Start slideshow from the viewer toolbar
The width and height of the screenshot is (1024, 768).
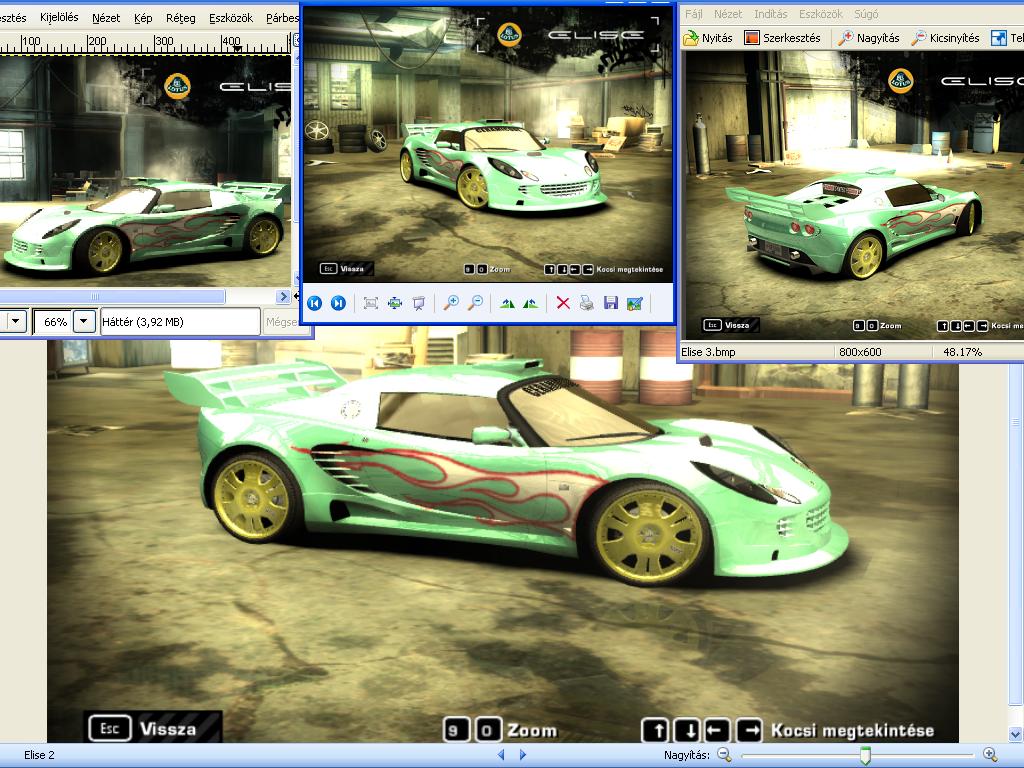pyautogui.click(x=419, y=303)
